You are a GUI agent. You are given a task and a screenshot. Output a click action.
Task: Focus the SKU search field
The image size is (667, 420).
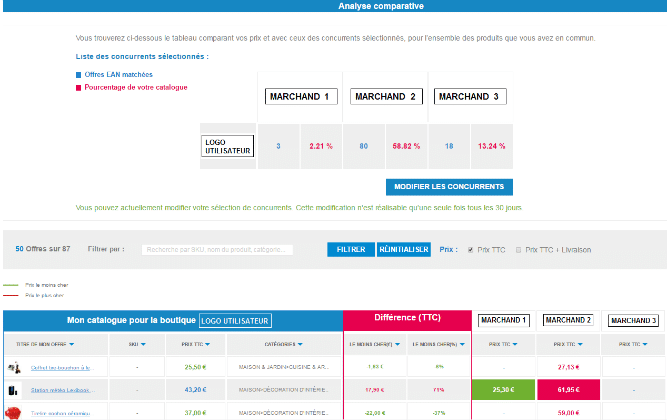tap(217, 250)
